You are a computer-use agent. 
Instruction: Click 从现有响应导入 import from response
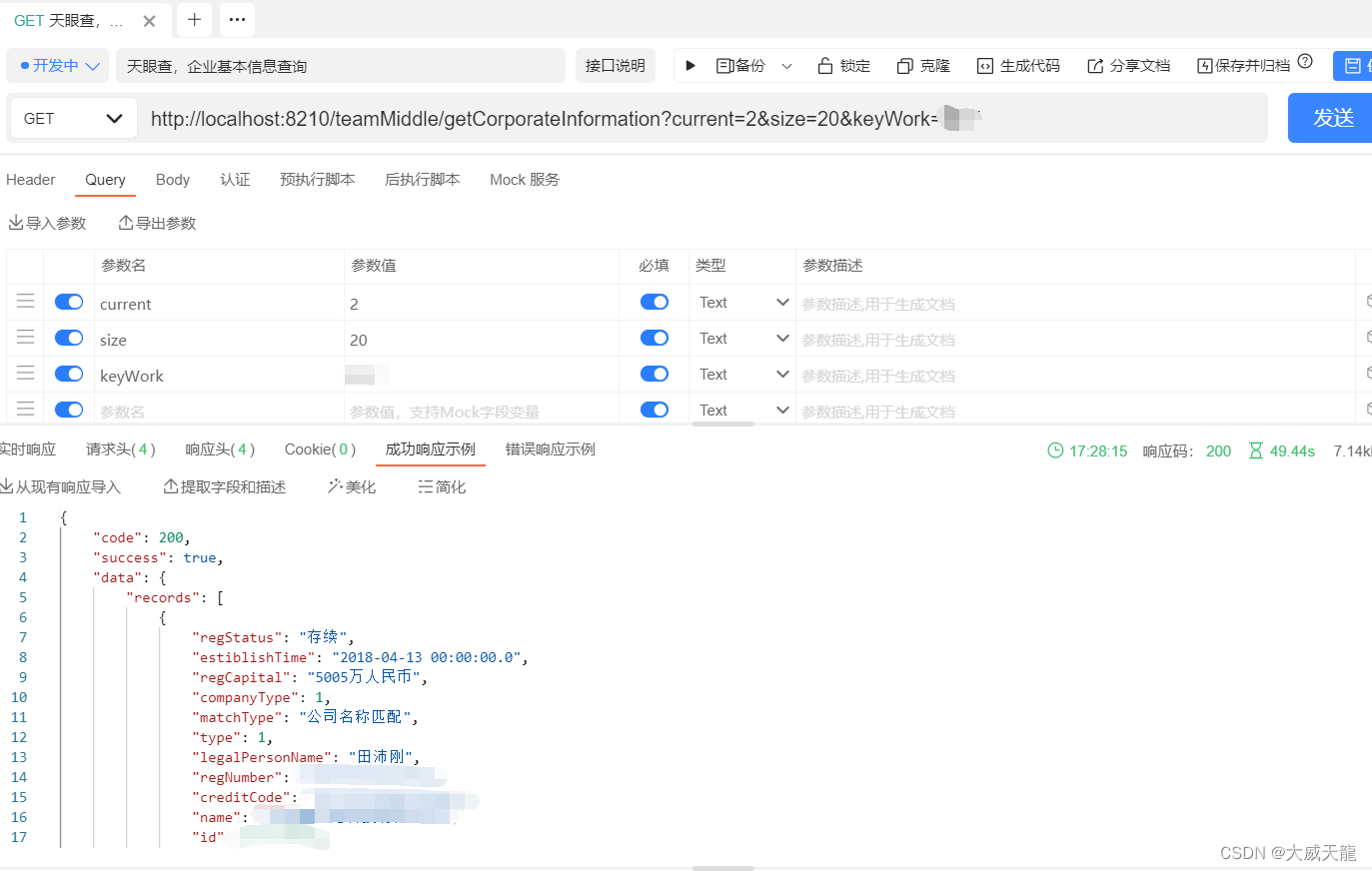click(60, 486)
